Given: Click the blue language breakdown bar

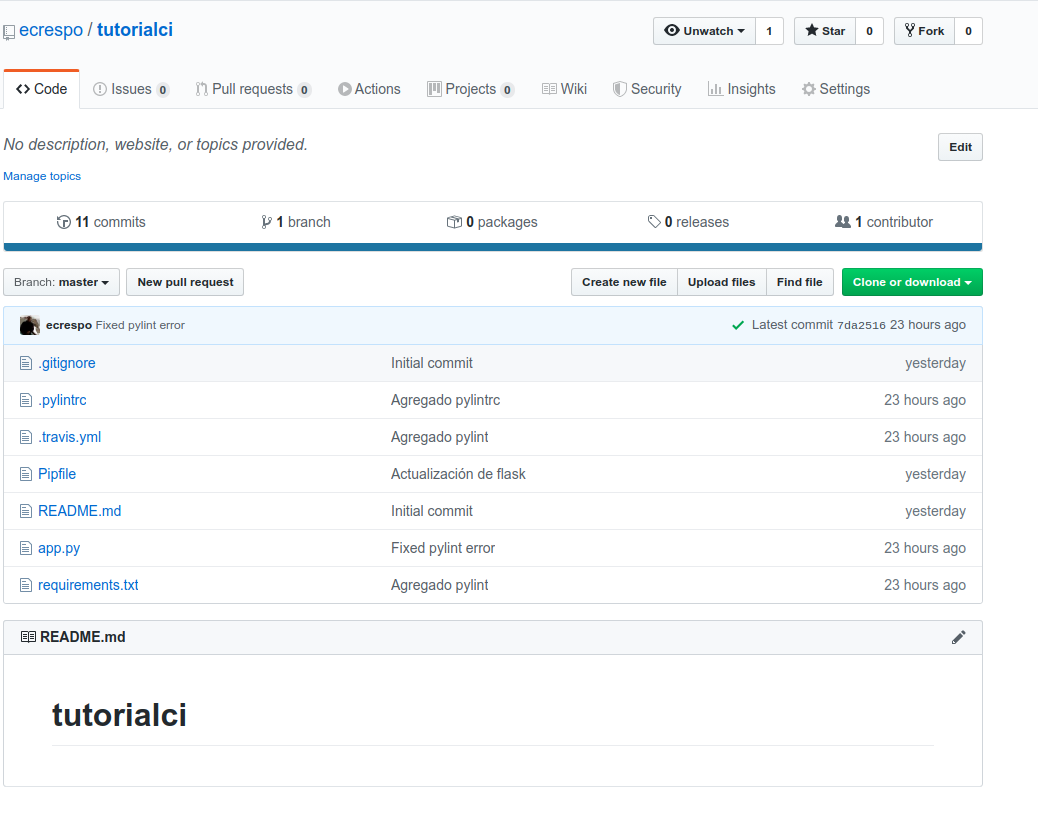Looking at the screenshot, I should coord(492,247).
